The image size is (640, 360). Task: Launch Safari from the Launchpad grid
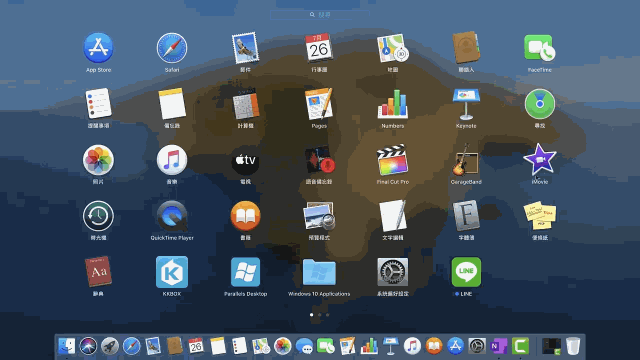tap(172, 48)
